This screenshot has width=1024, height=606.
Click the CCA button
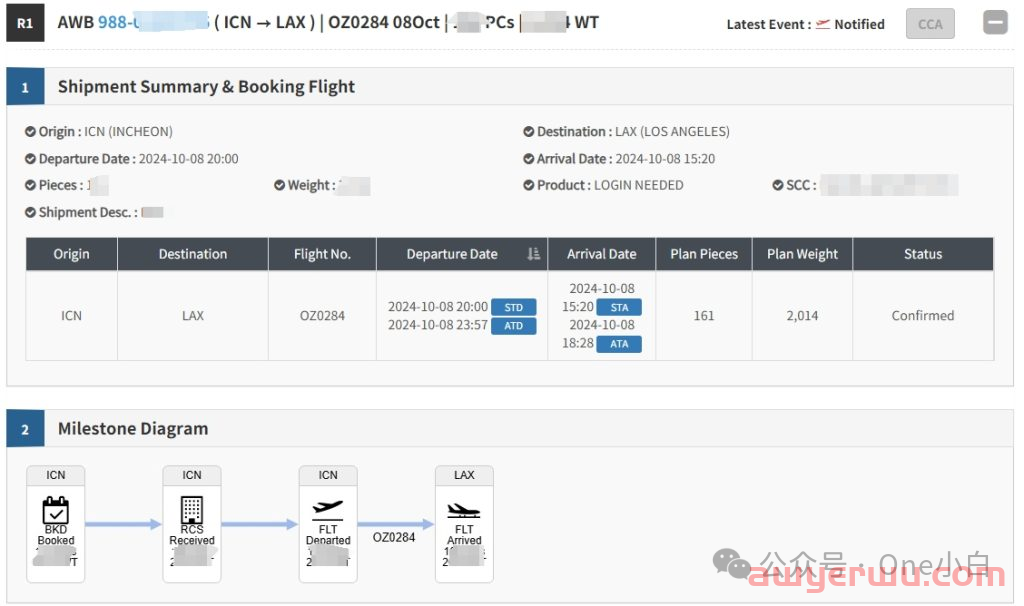[x=930, y=24]
